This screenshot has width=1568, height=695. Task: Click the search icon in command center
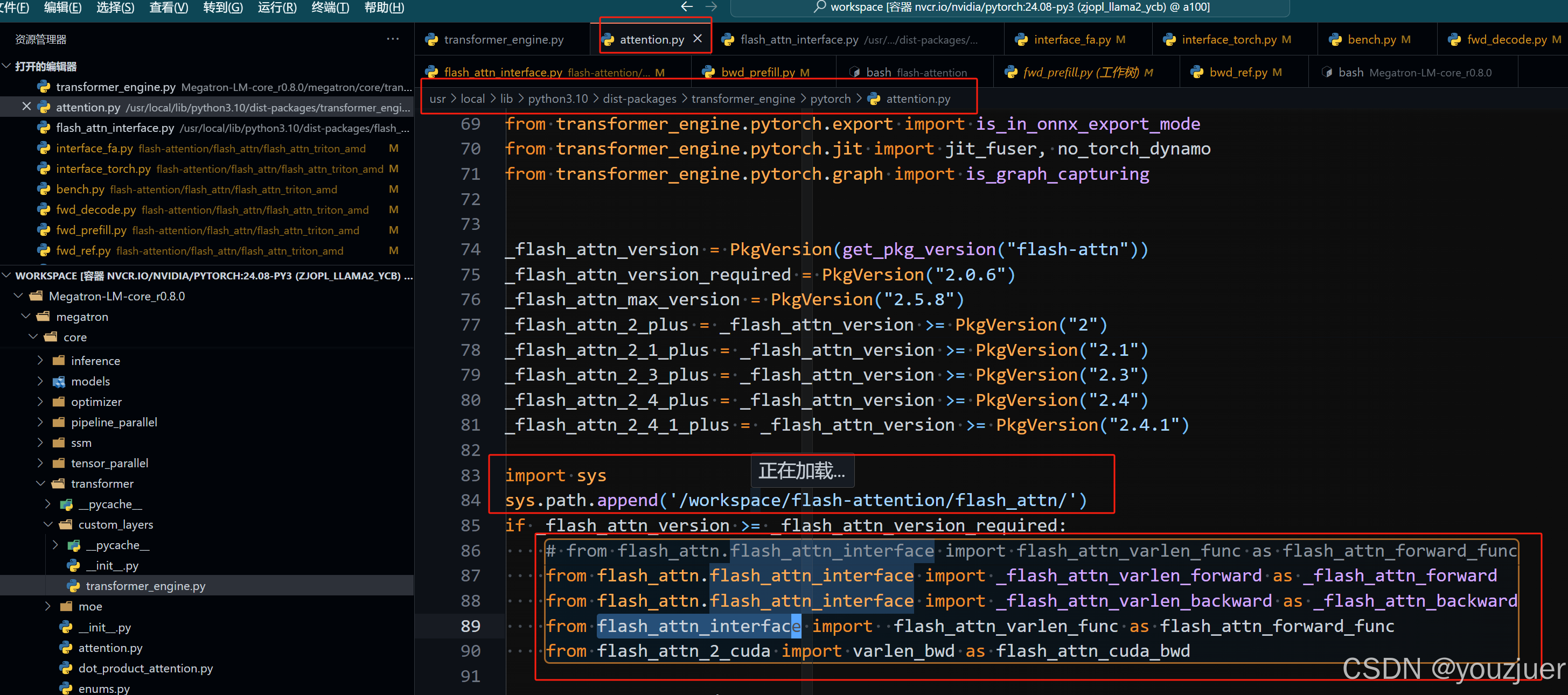[819, 6]
